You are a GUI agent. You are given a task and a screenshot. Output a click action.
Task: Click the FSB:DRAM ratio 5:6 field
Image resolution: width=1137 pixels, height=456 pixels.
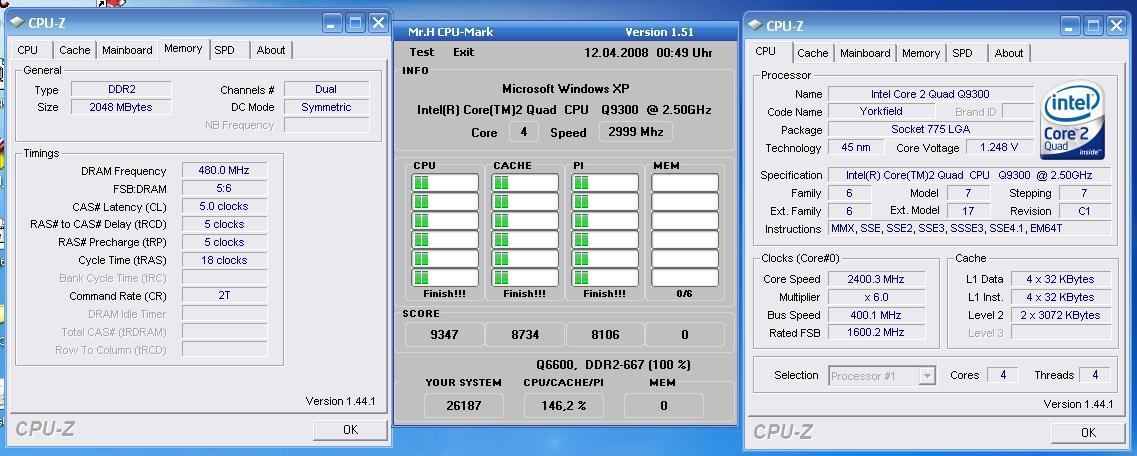tap(224, 188)
